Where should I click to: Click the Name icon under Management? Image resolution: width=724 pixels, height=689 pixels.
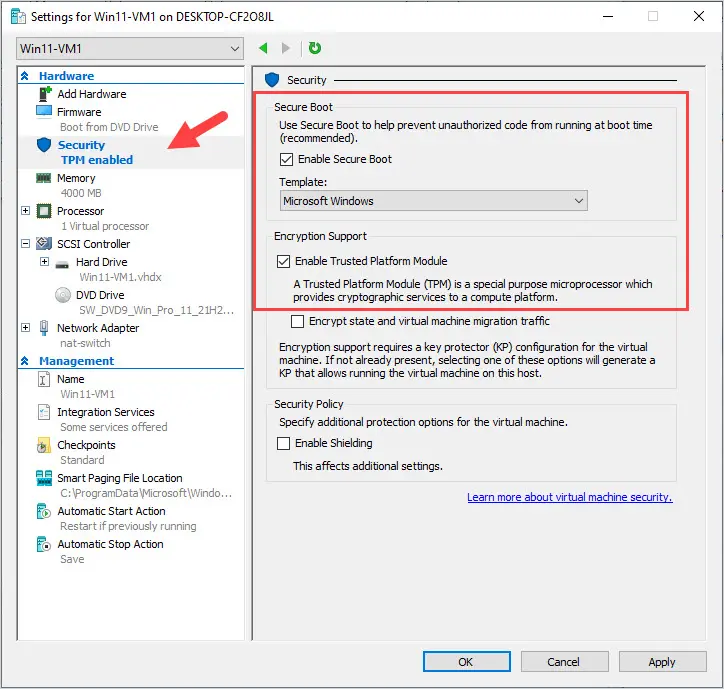[x=43, y=379]
